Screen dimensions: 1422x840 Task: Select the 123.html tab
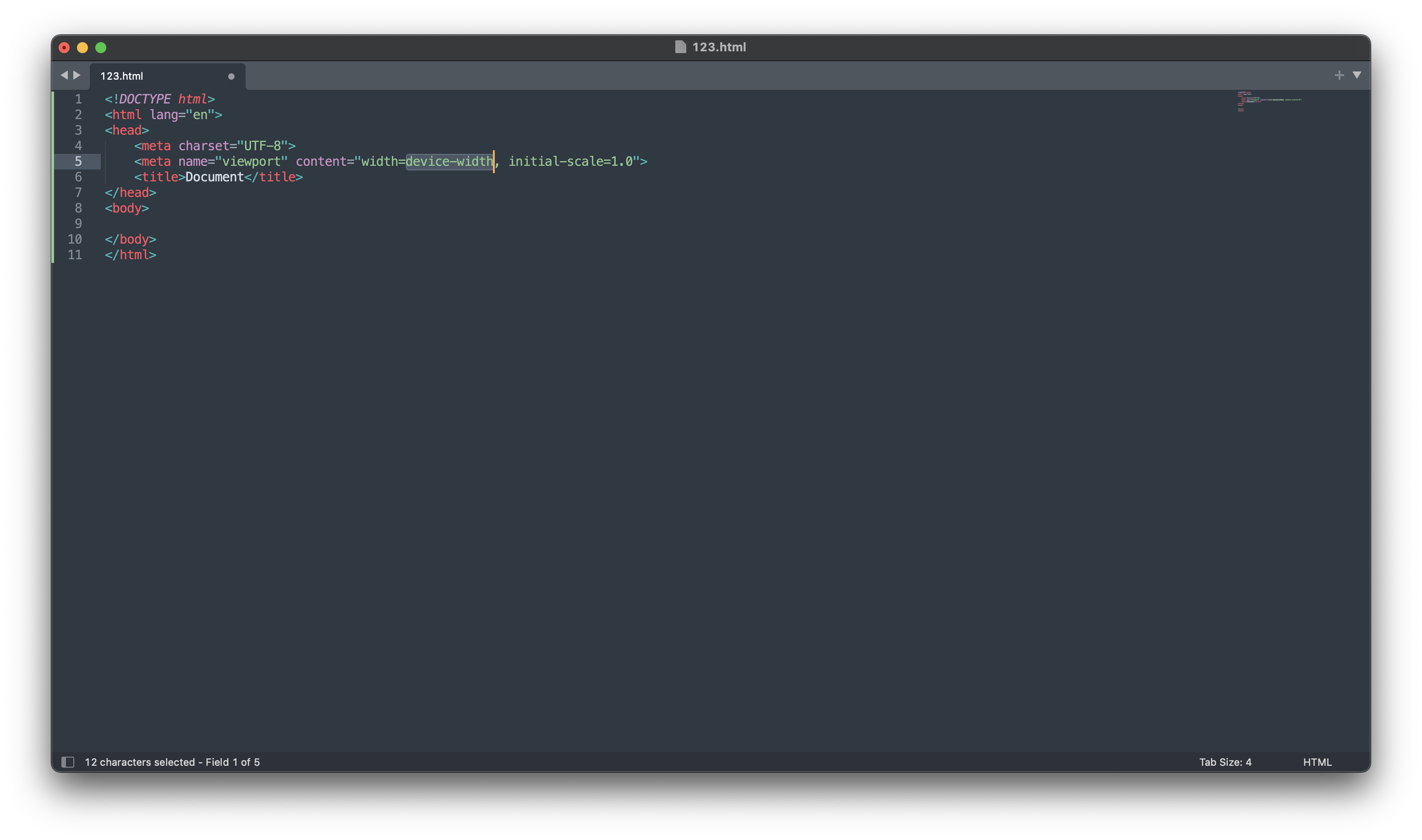[x=168, y=76]
